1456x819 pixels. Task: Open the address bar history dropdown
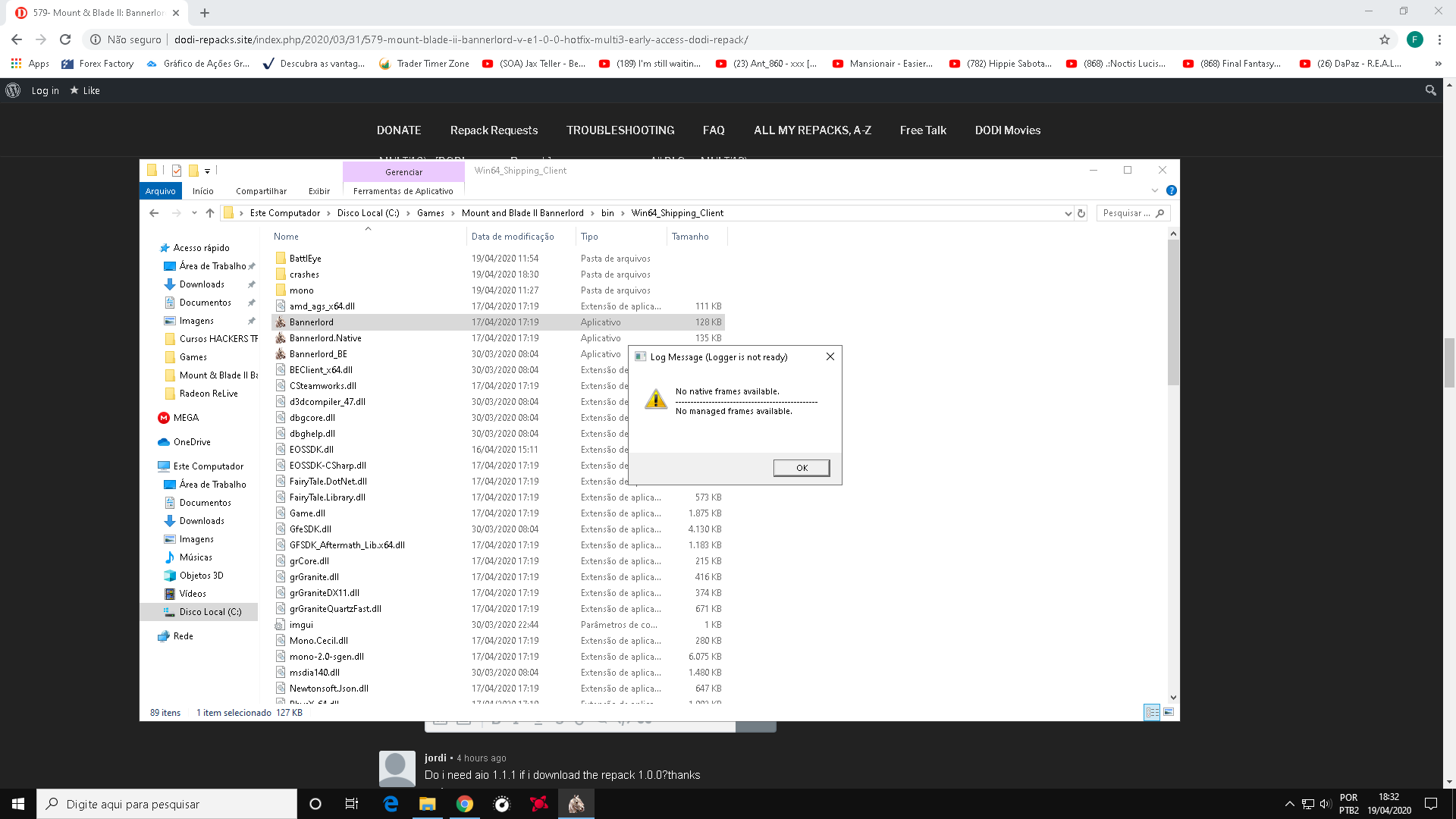pos(1068,213)
